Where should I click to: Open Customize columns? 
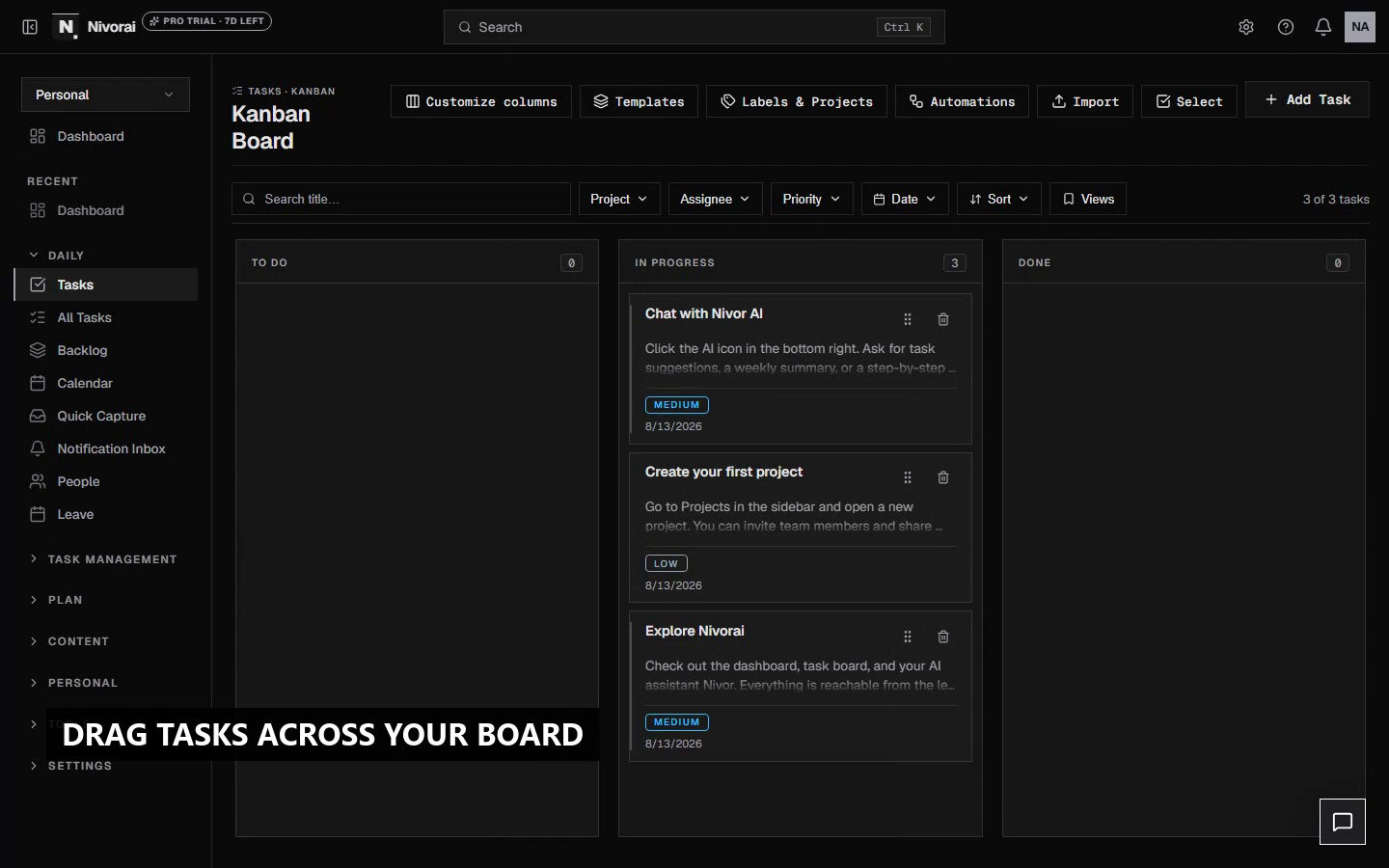481,101
